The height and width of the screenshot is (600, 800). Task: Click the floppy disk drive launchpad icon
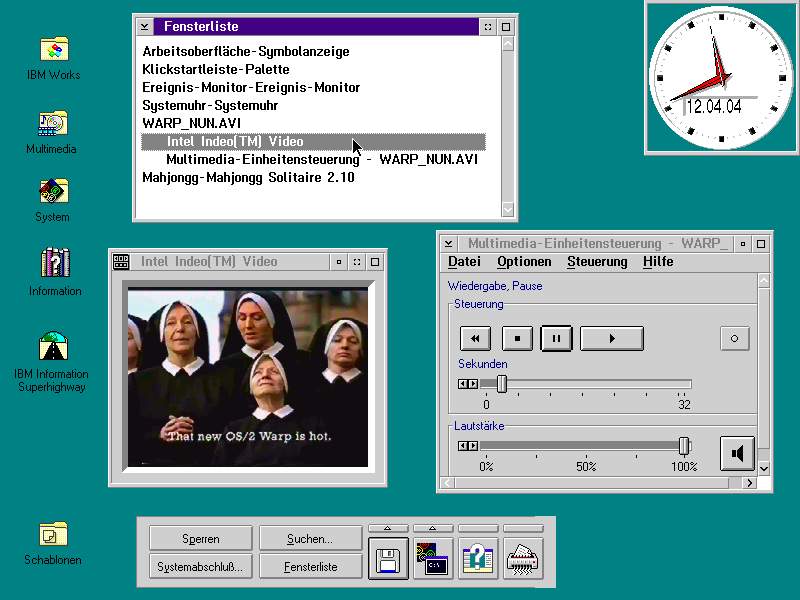[x=388, y=558]
